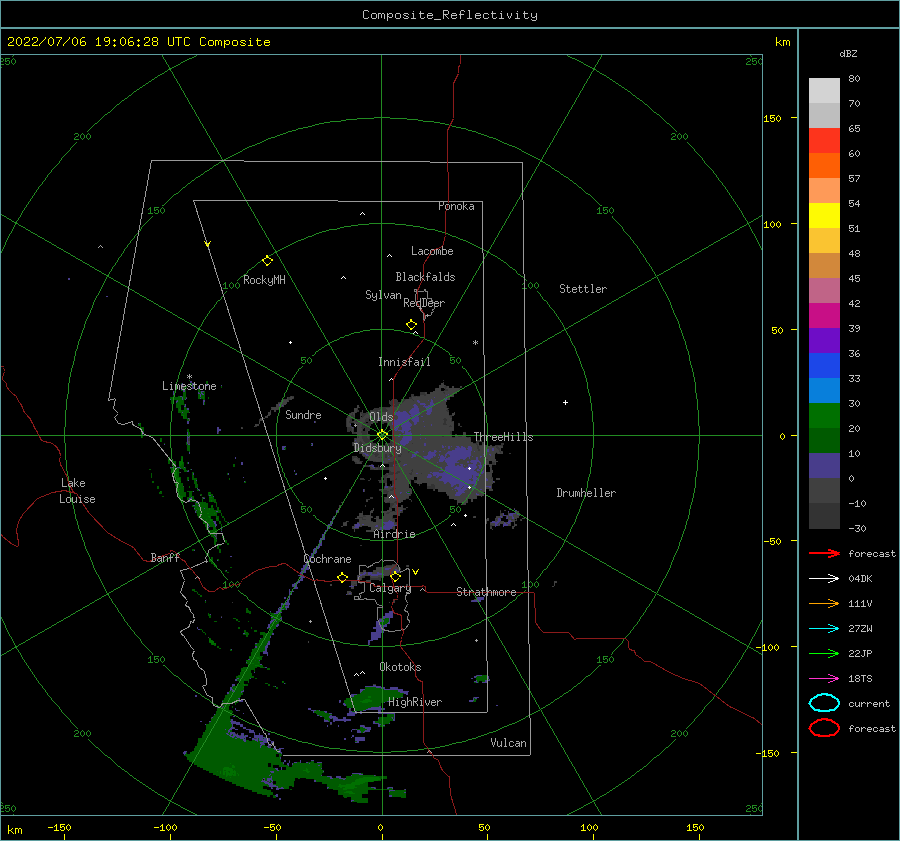Click the asterisk marker above Limestone
The image size is (900, 841).
tap(189, 377)
